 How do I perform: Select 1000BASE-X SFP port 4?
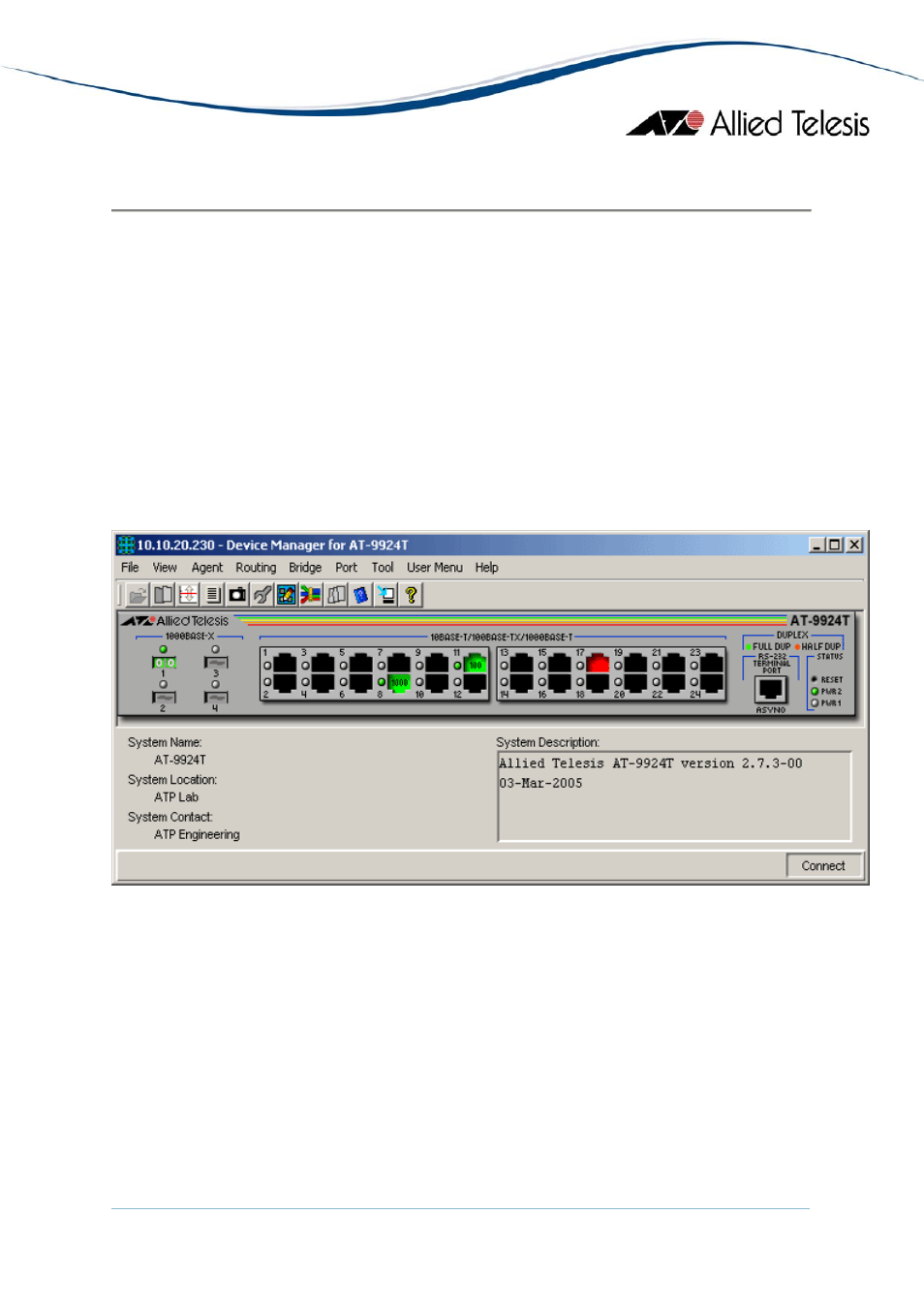(216, 698)
